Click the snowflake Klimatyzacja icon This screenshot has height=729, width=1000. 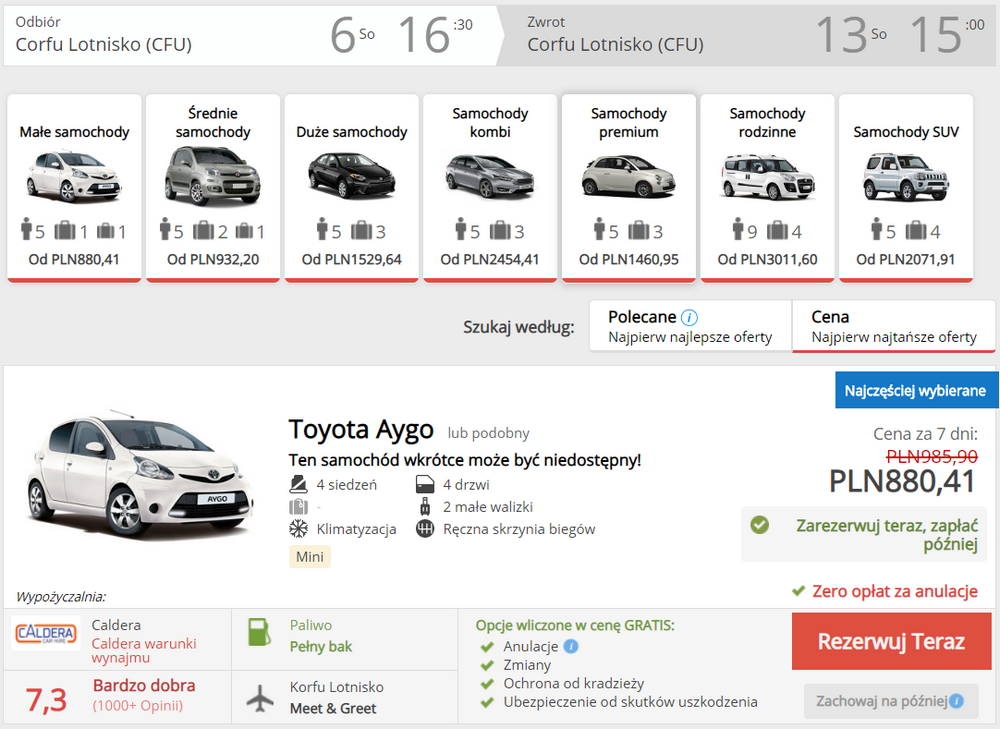point(298,529)
